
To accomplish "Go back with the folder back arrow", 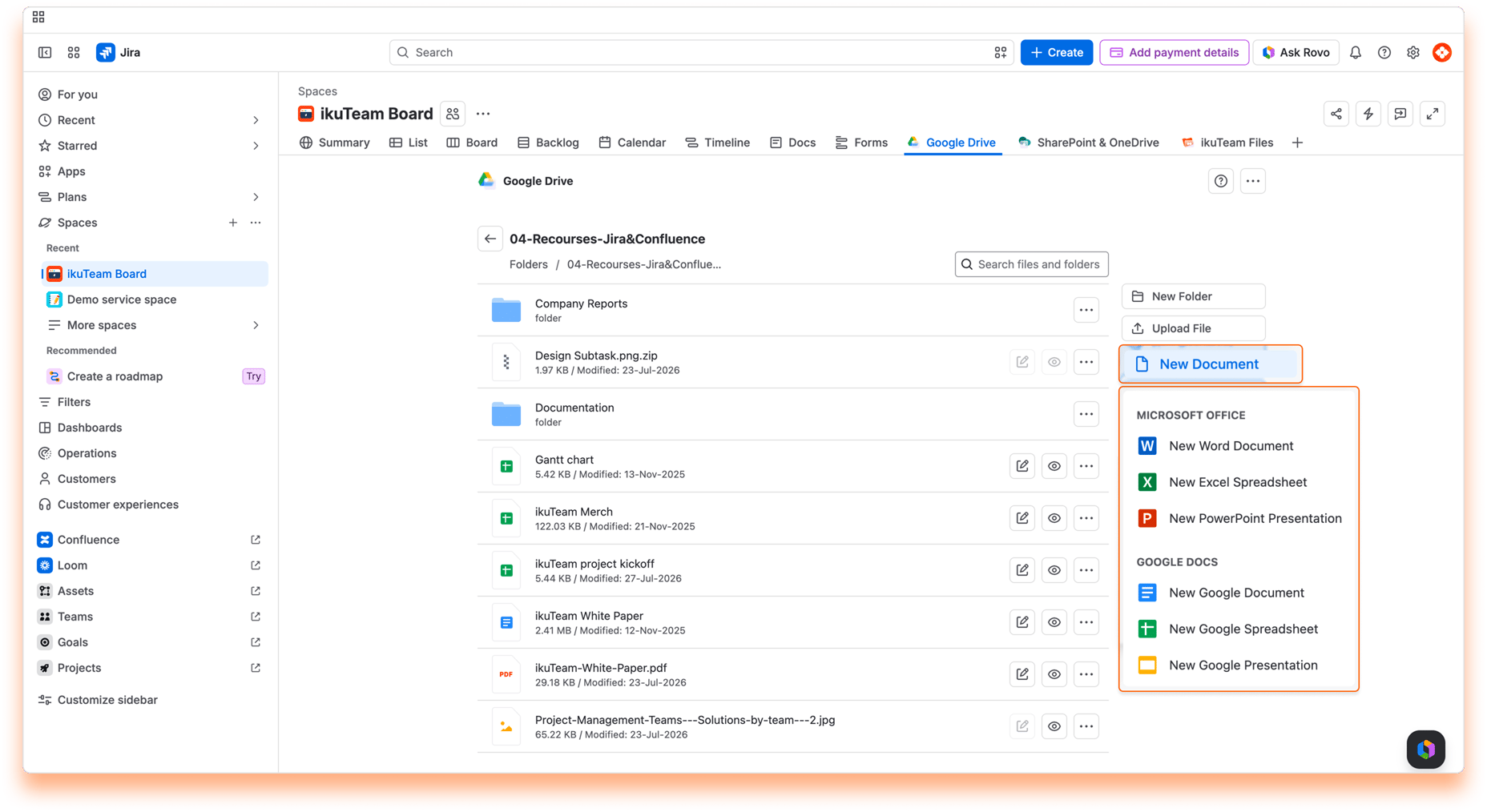I will [490, 239].
